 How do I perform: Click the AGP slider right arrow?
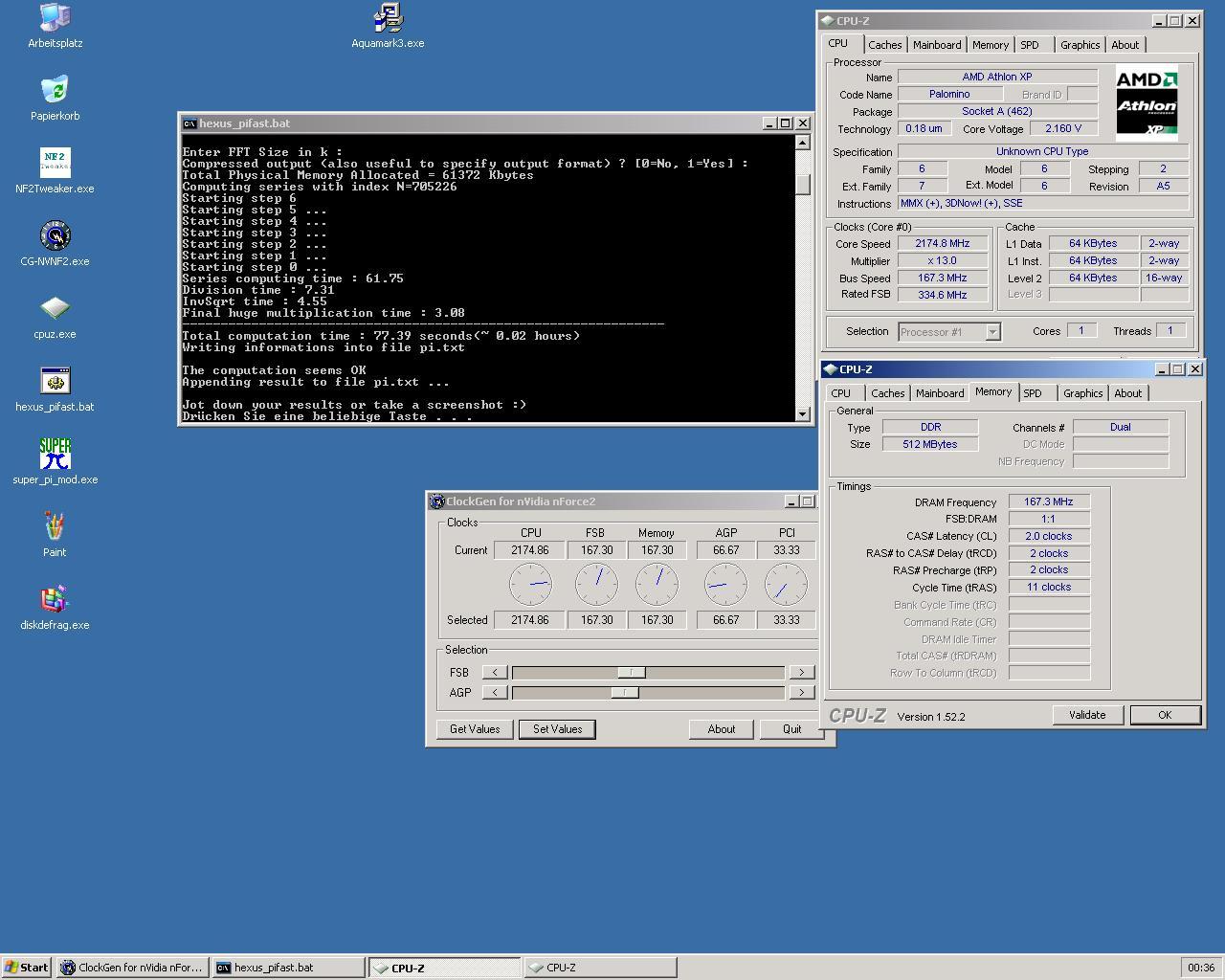[801, 693]
